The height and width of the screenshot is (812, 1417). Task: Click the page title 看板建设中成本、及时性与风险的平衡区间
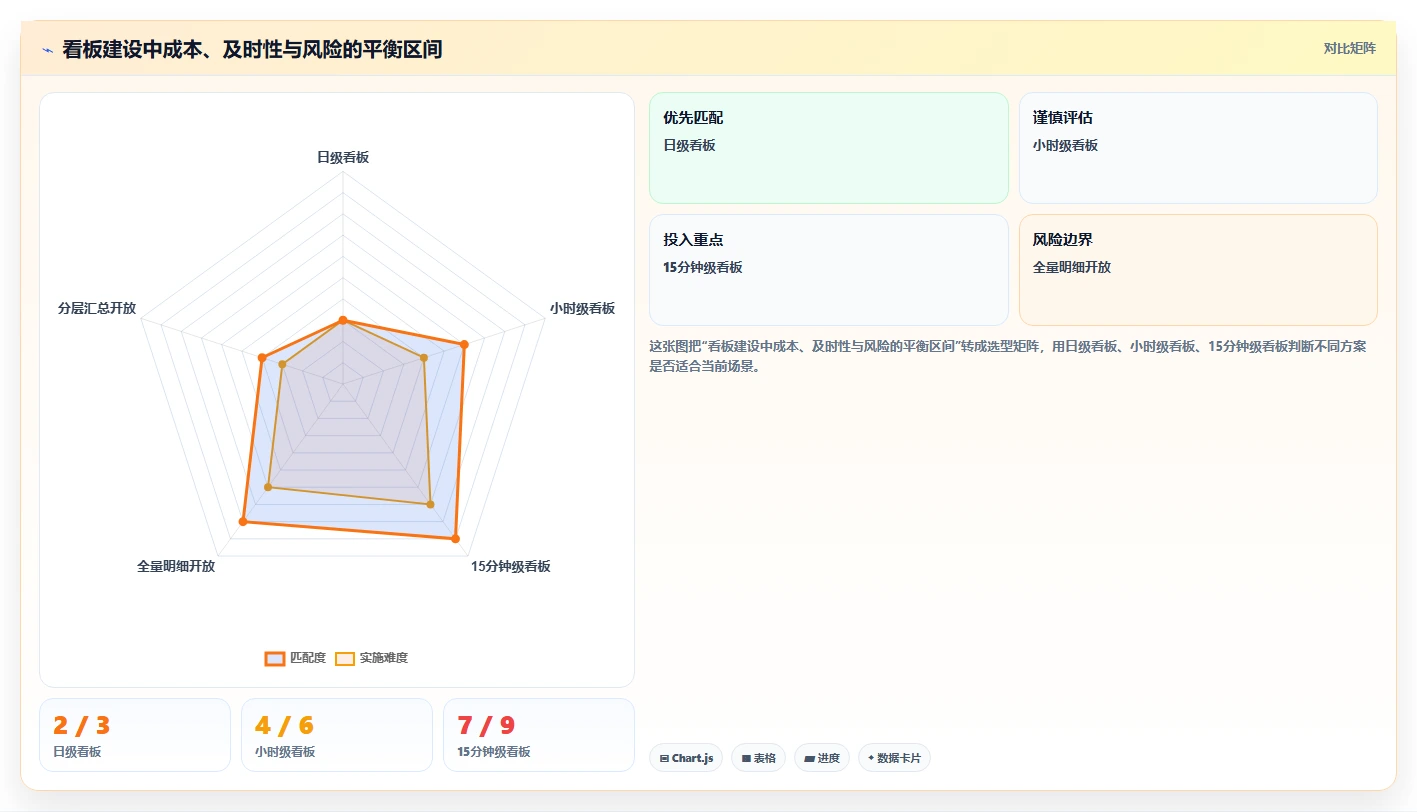(253, 50)
